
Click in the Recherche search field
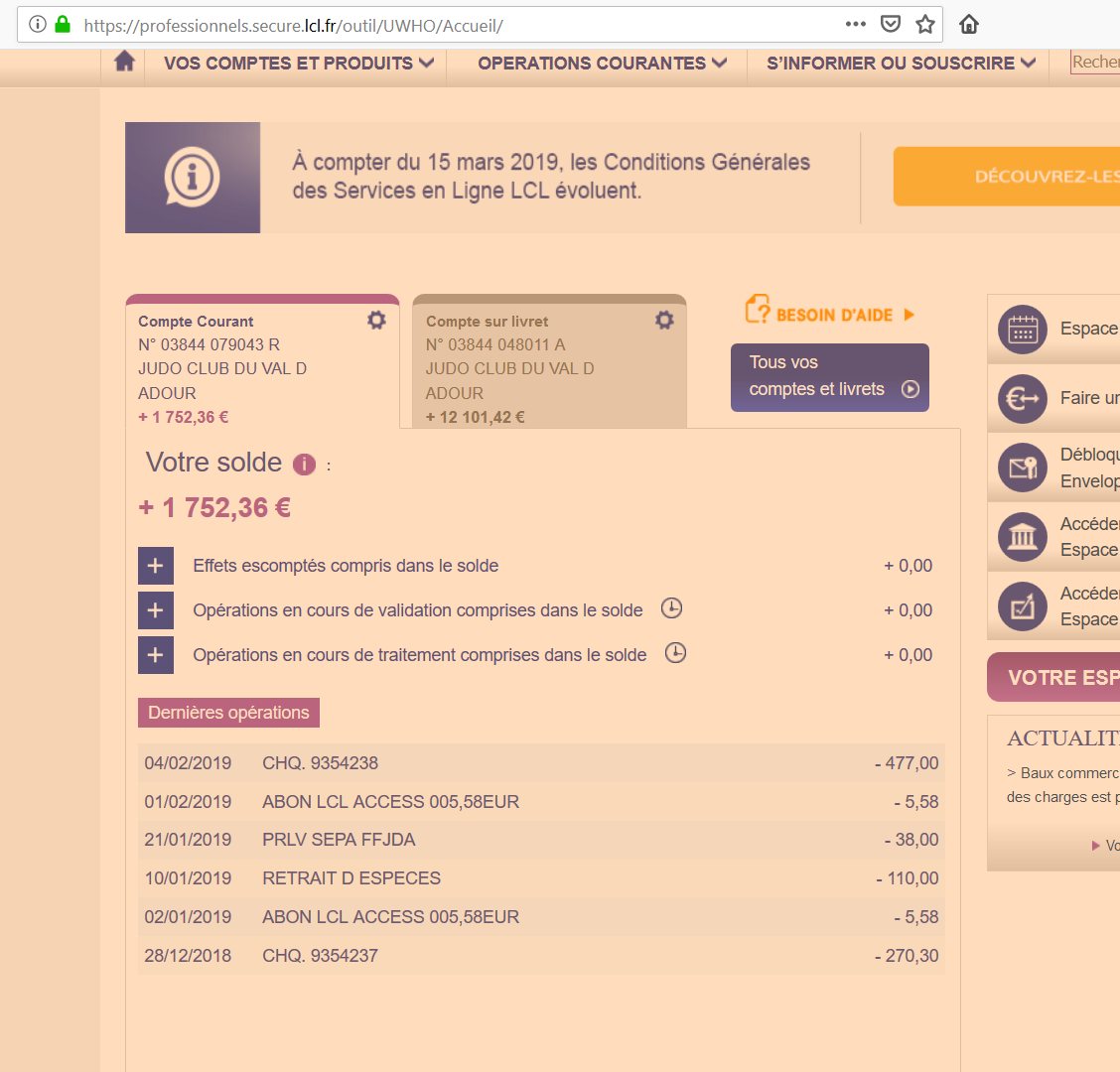pyautogui.click(x=1095, y=63)
